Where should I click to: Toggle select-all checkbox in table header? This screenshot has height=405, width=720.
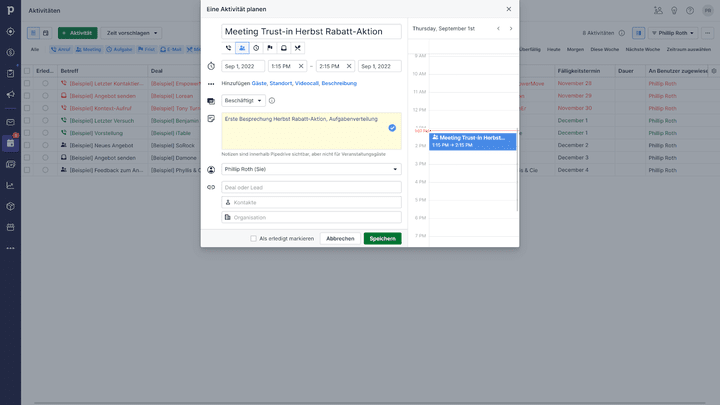(x=27, y=71)
